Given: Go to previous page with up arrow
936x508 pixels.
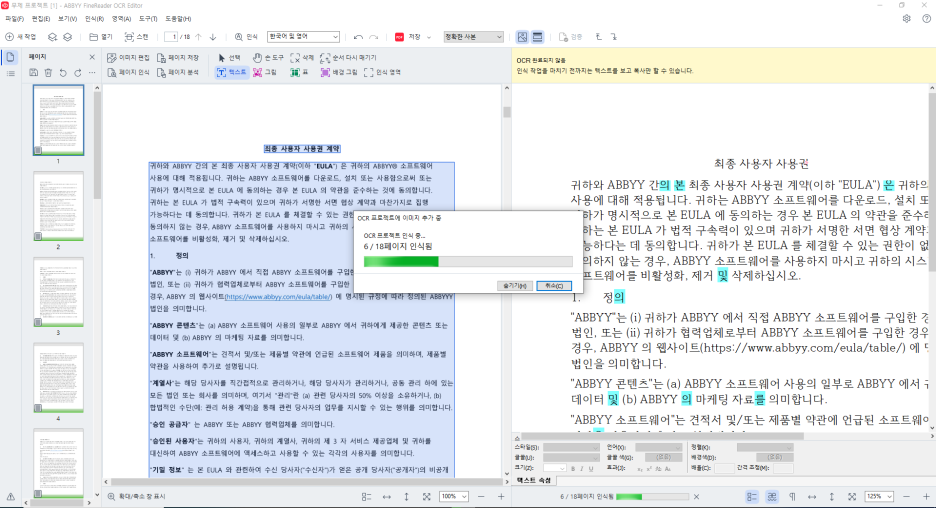Looking at the screenshot, I should [199, 37].
